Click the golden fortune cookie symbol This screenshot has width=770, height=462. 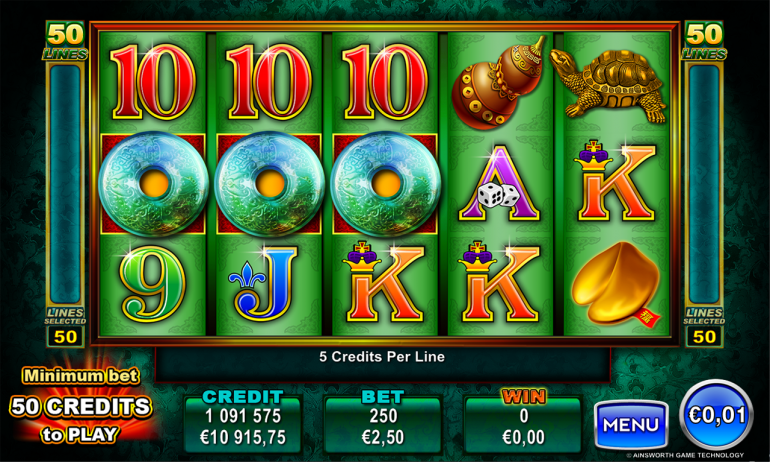click(617, 284)
